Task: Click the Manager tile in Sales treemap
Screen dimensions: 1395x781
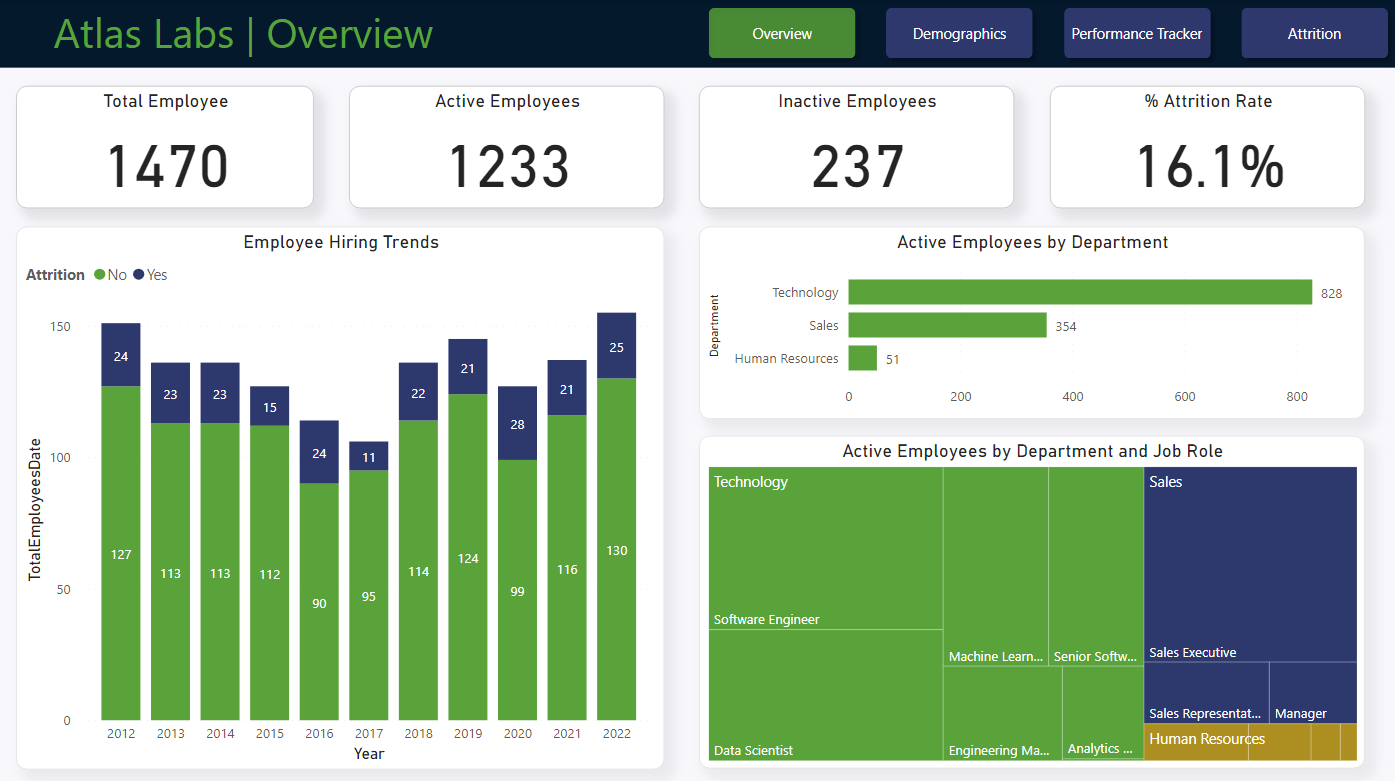Action: pos(1312,692)
